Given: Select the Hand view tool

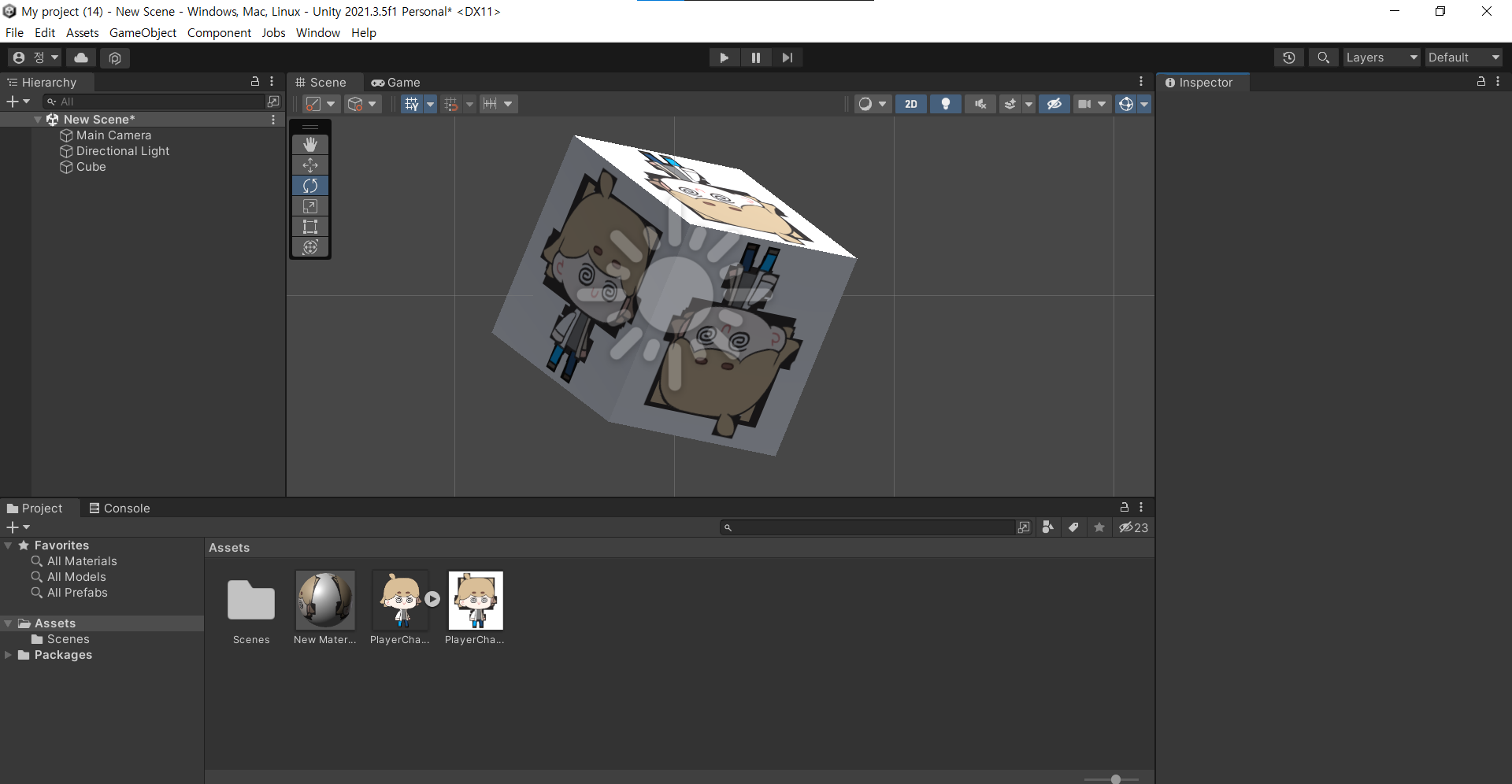Looking at the screenshot, I should click(x=310, y=145).
